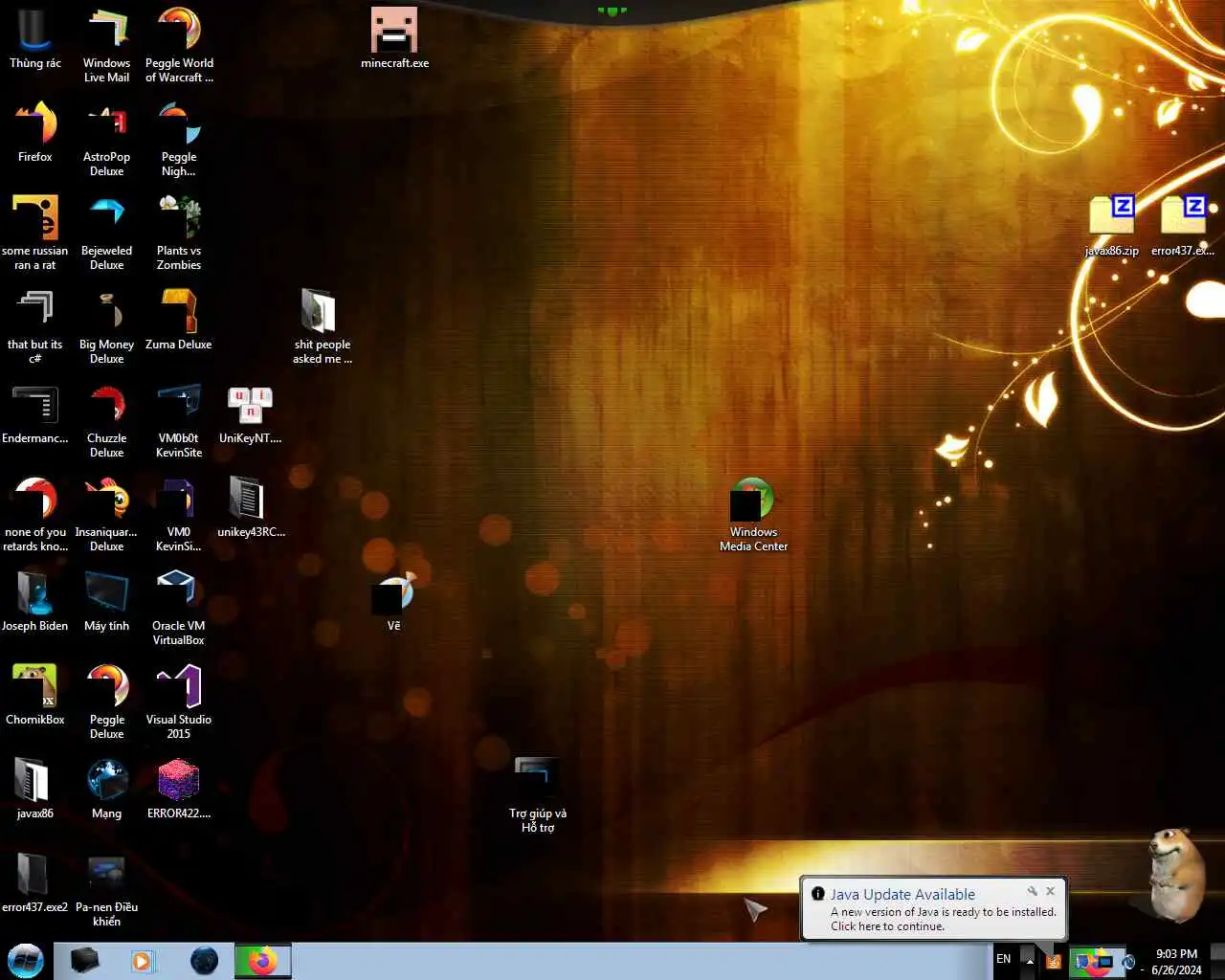The width and height of the screenshot is (1225, 980).
Task: Launch Chuzzle Deluxe shortcut
Action: coord(106,420)
